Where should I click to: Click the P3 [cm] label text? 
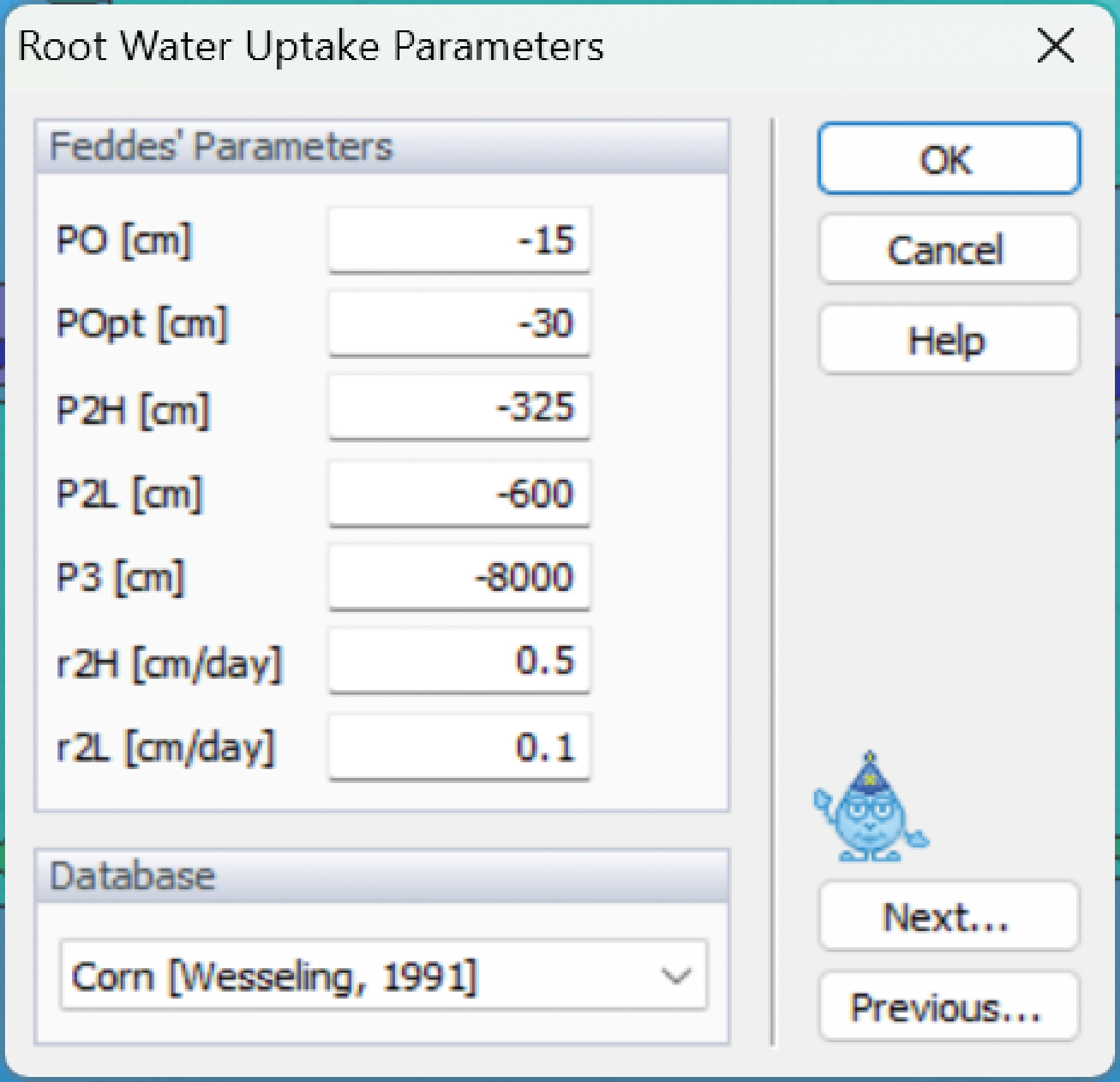pos(121,577)
